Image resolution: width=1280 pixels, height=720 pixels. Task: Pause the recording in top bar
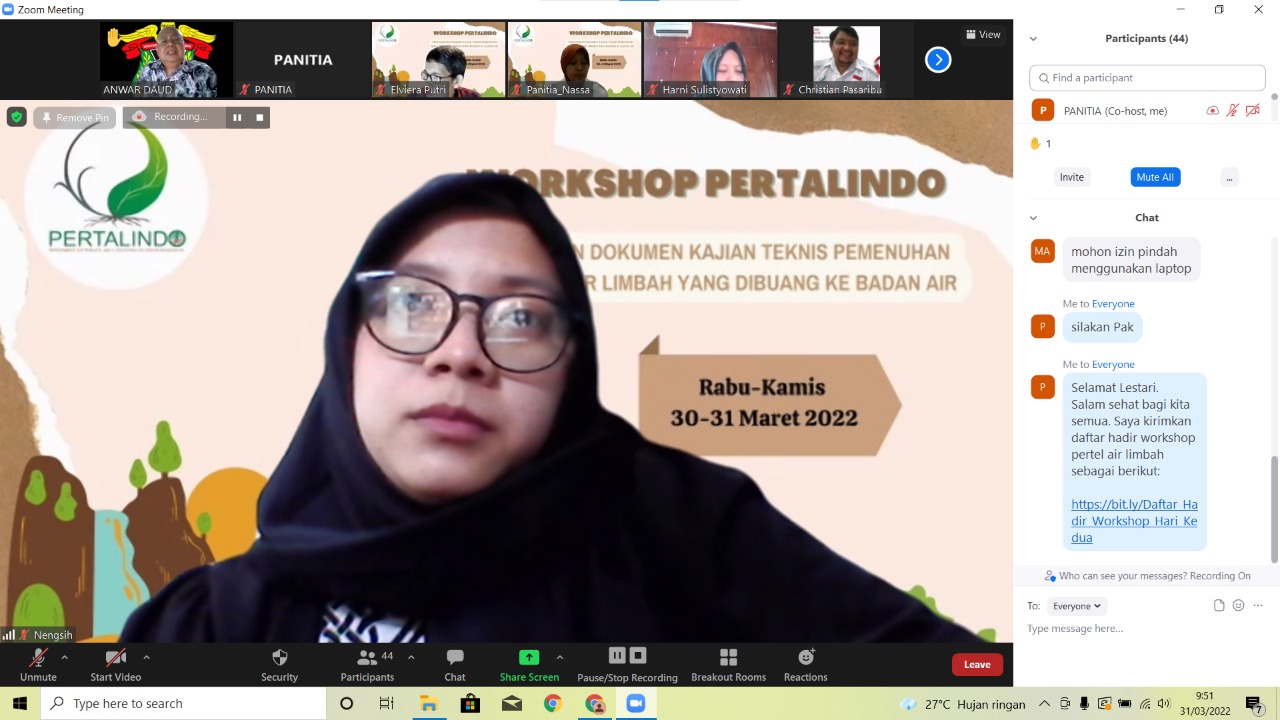tap(237, 117)
